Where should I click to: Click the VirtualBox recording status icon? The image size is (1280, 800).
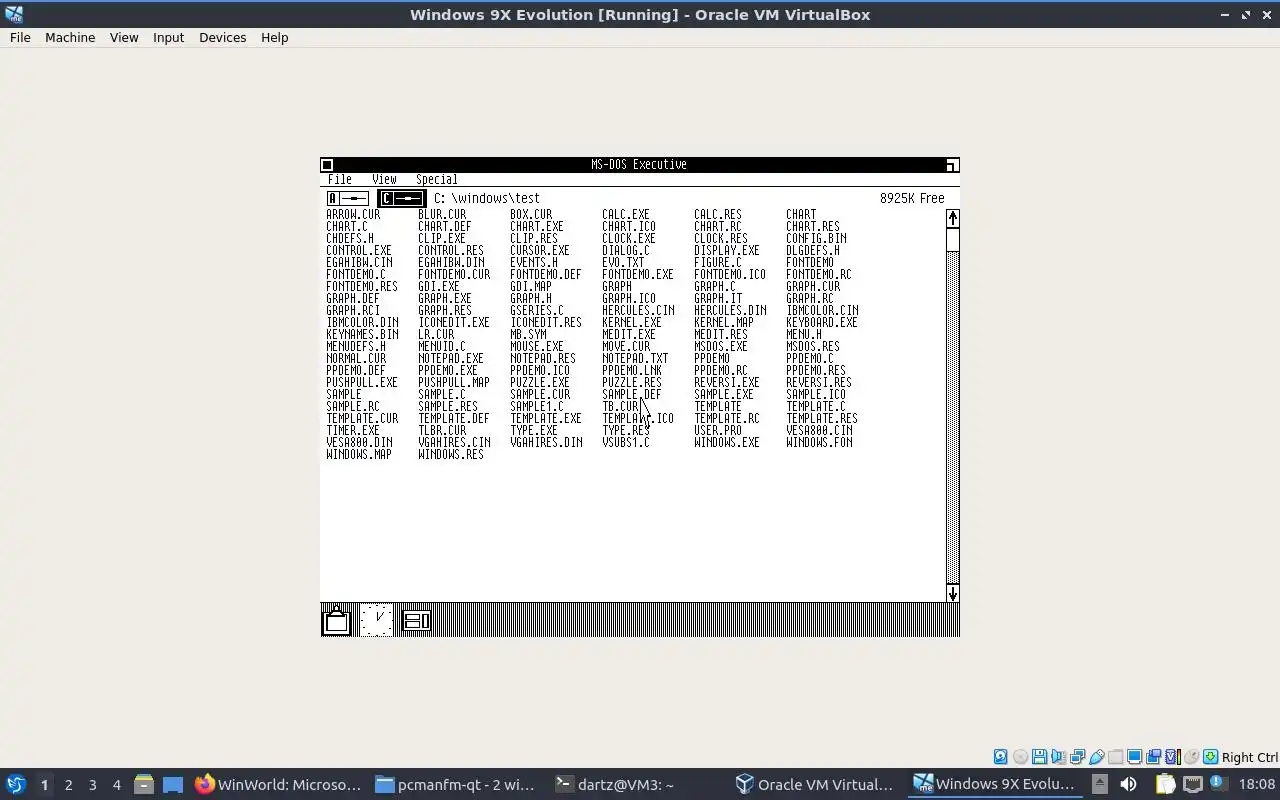1153,757
